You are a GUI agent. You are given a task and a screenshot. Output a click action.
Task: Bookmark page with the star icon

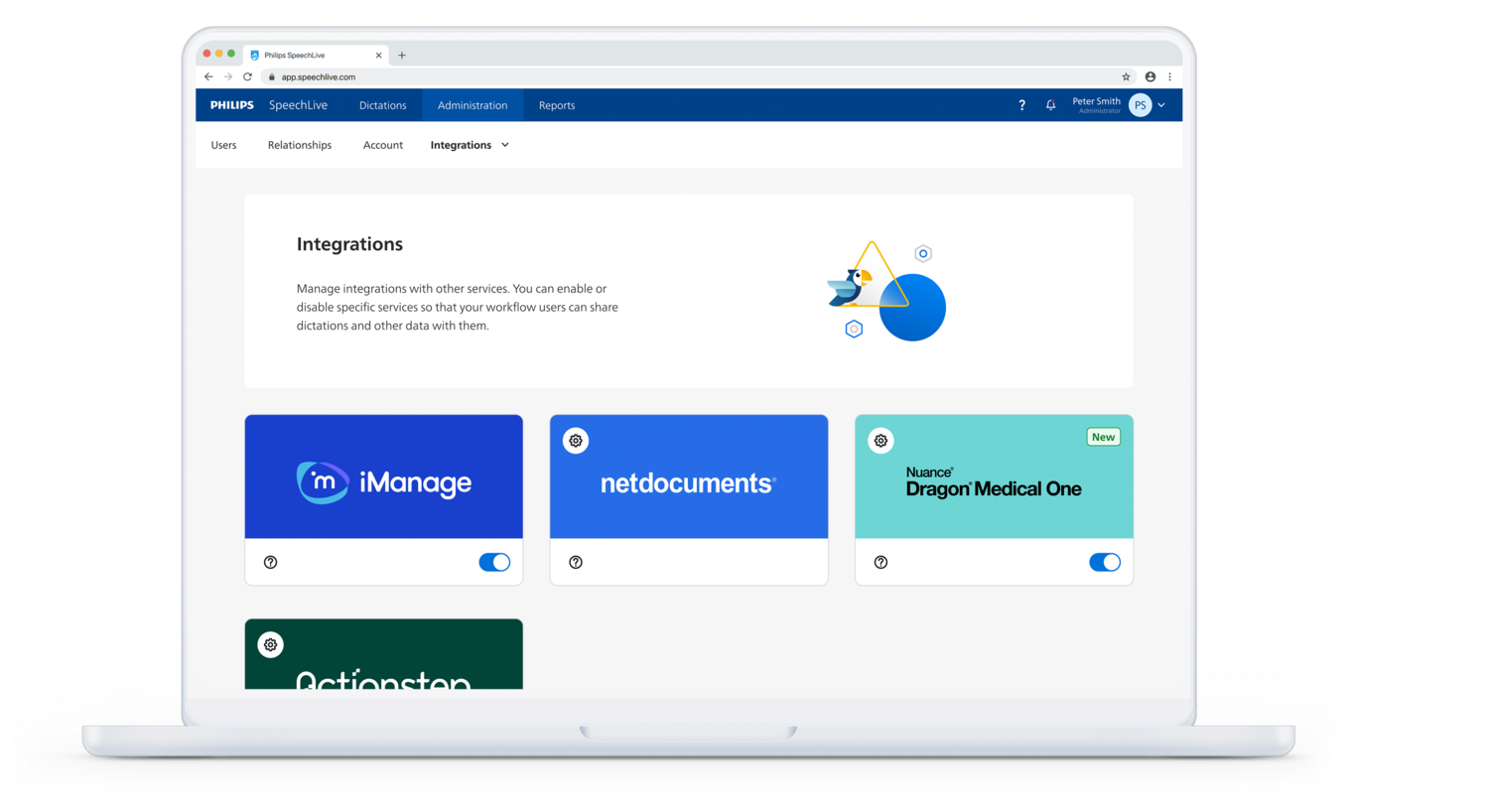coord(1126,76)
